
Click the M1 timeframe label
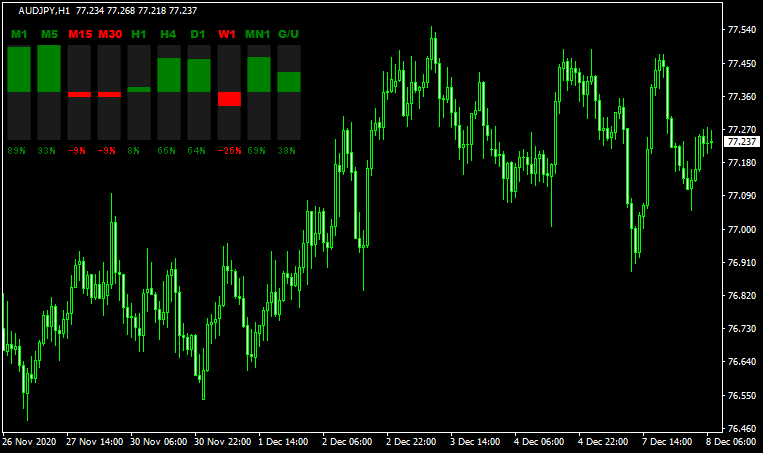click(x=18, y=35)
